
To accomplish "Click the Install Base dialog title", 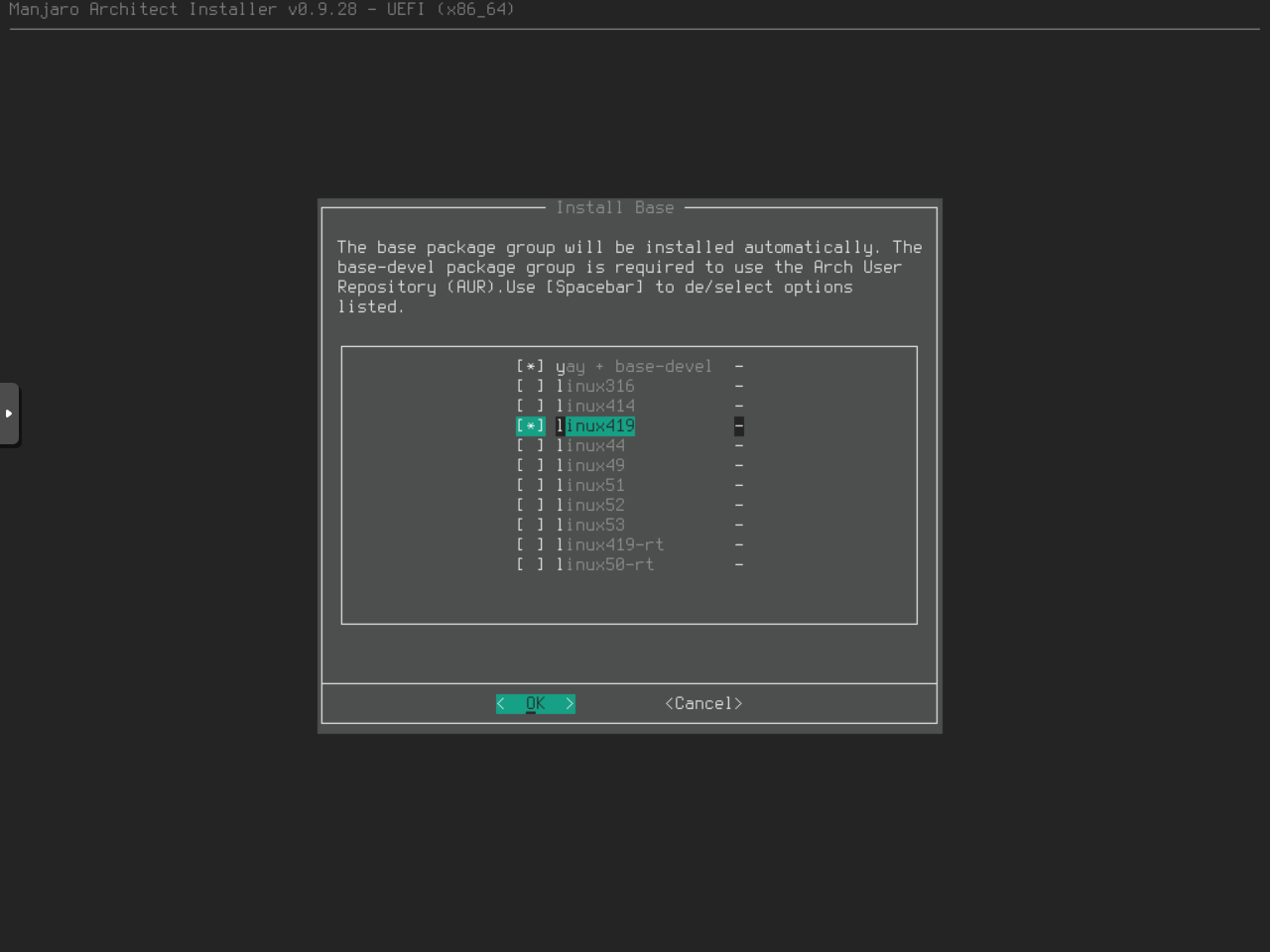I will coord(614,208).
